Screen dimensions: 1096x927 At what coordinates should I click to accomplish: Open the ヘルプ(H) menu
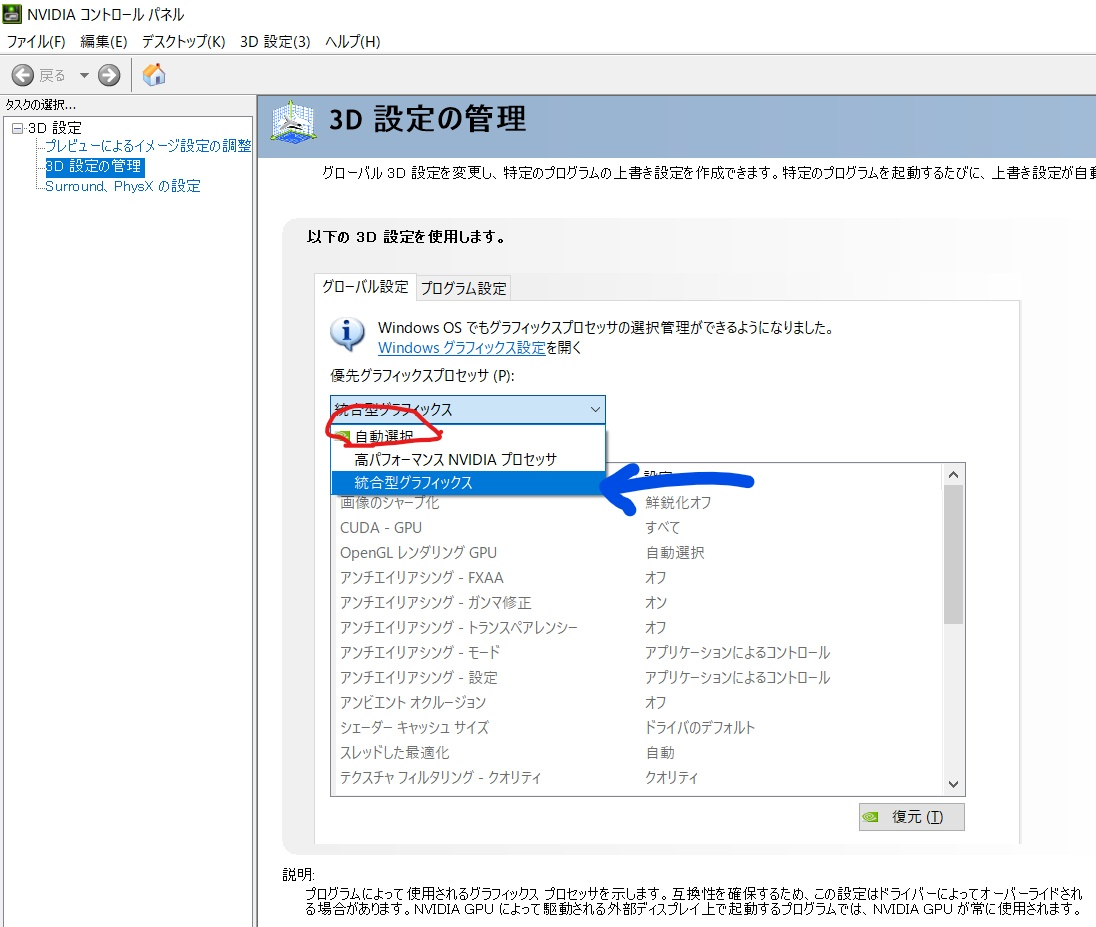pyautogui.click(x=352, y=41)
